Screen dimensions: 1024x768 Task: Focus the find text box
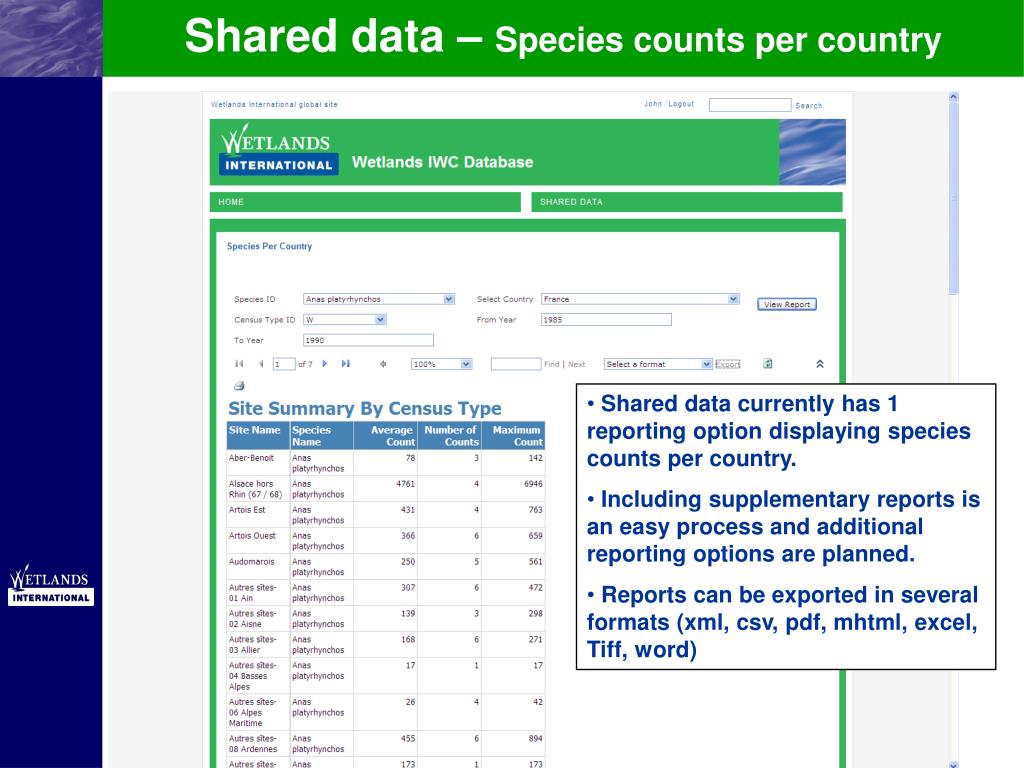coord(516,364)
